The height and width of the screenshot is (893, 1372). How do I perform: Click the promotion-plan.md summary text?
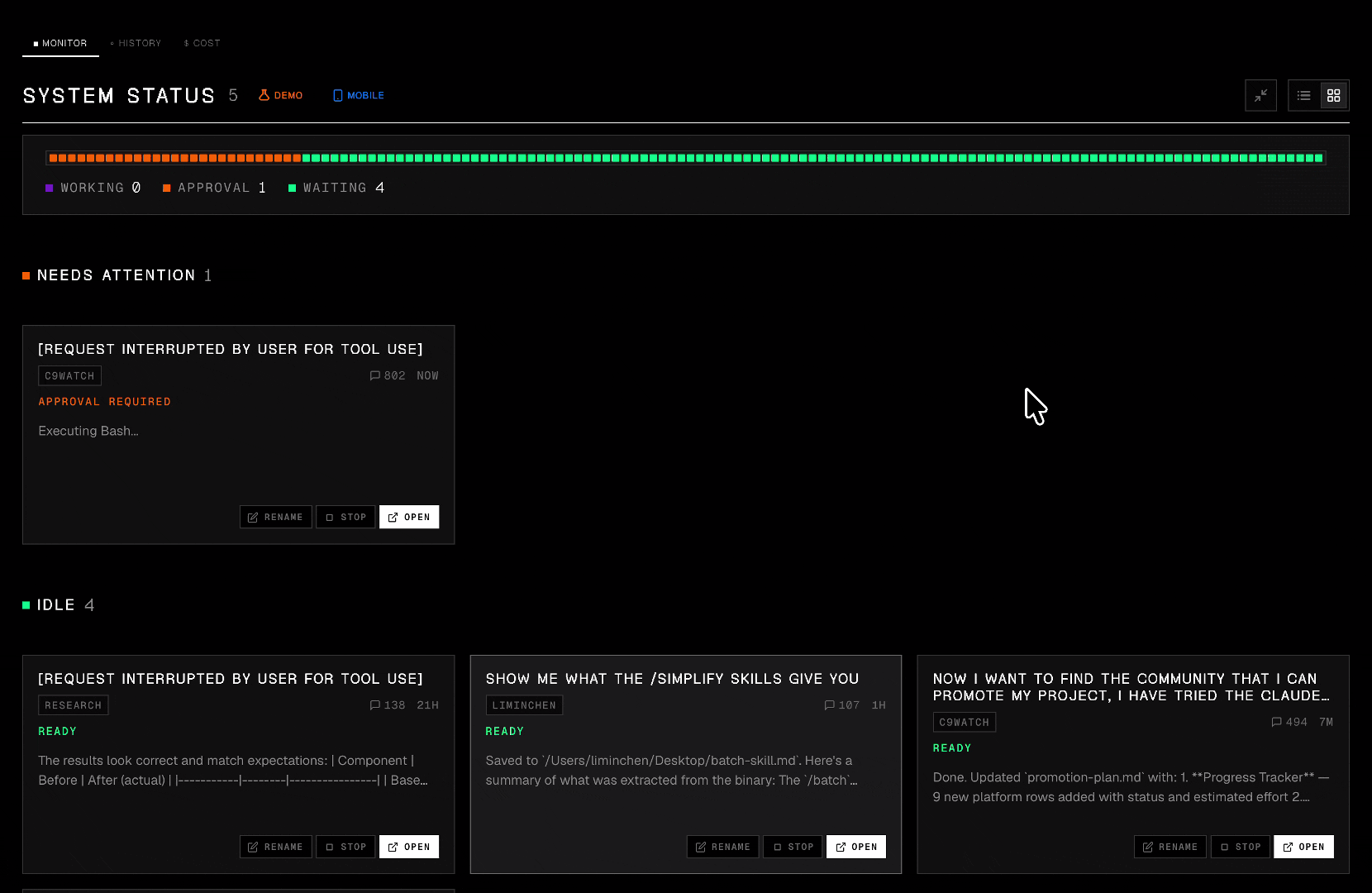click(x=1131, y=787)
